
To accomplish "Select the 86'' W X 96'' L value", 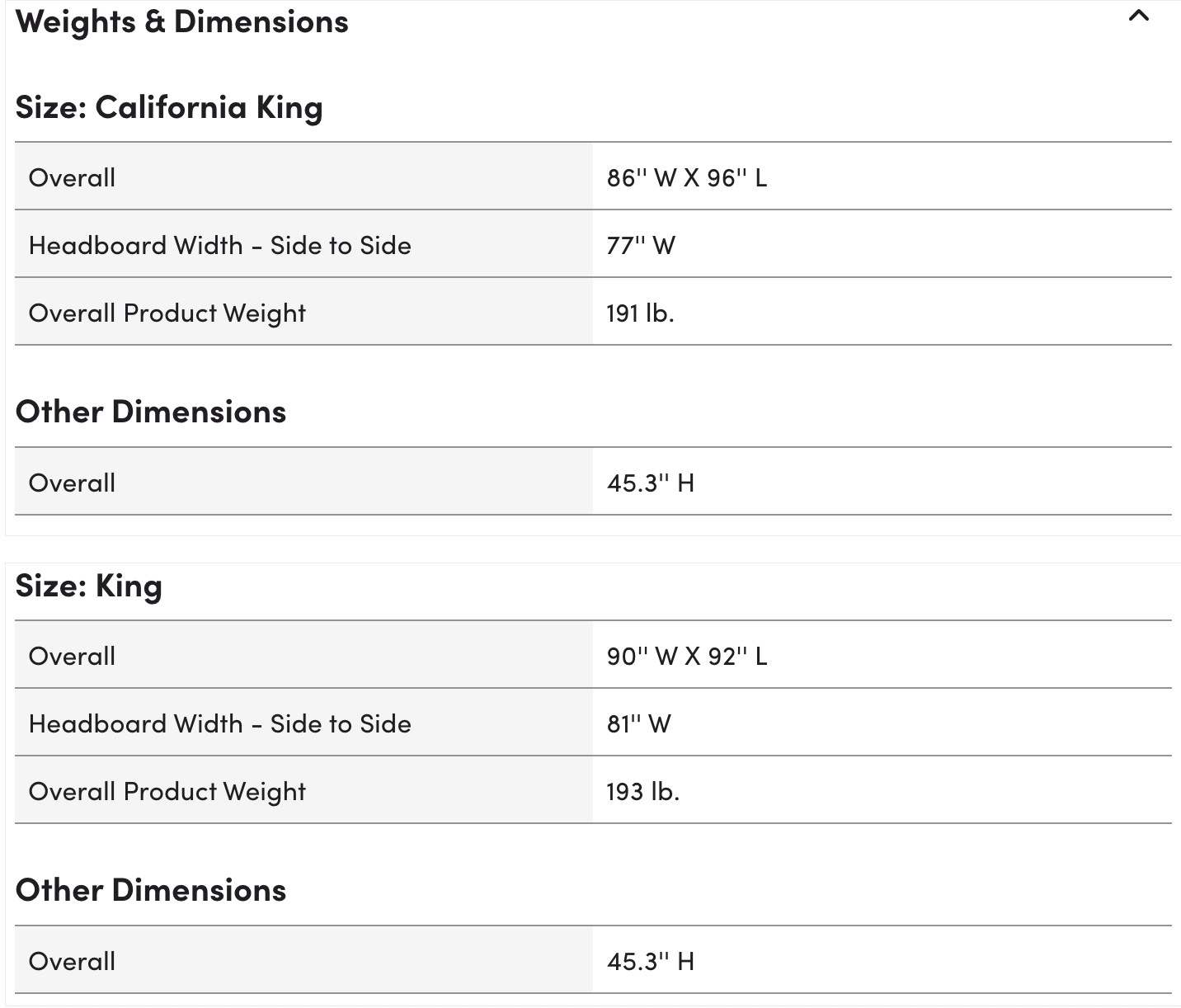I will [x=687, y=177].
